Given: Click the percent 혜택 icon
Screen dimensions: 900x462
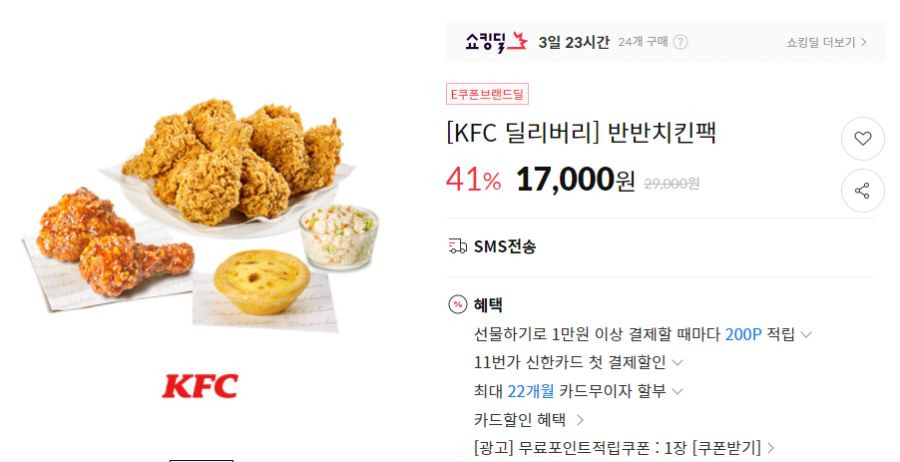Looking at the screenshot, I should pos(457,305).
